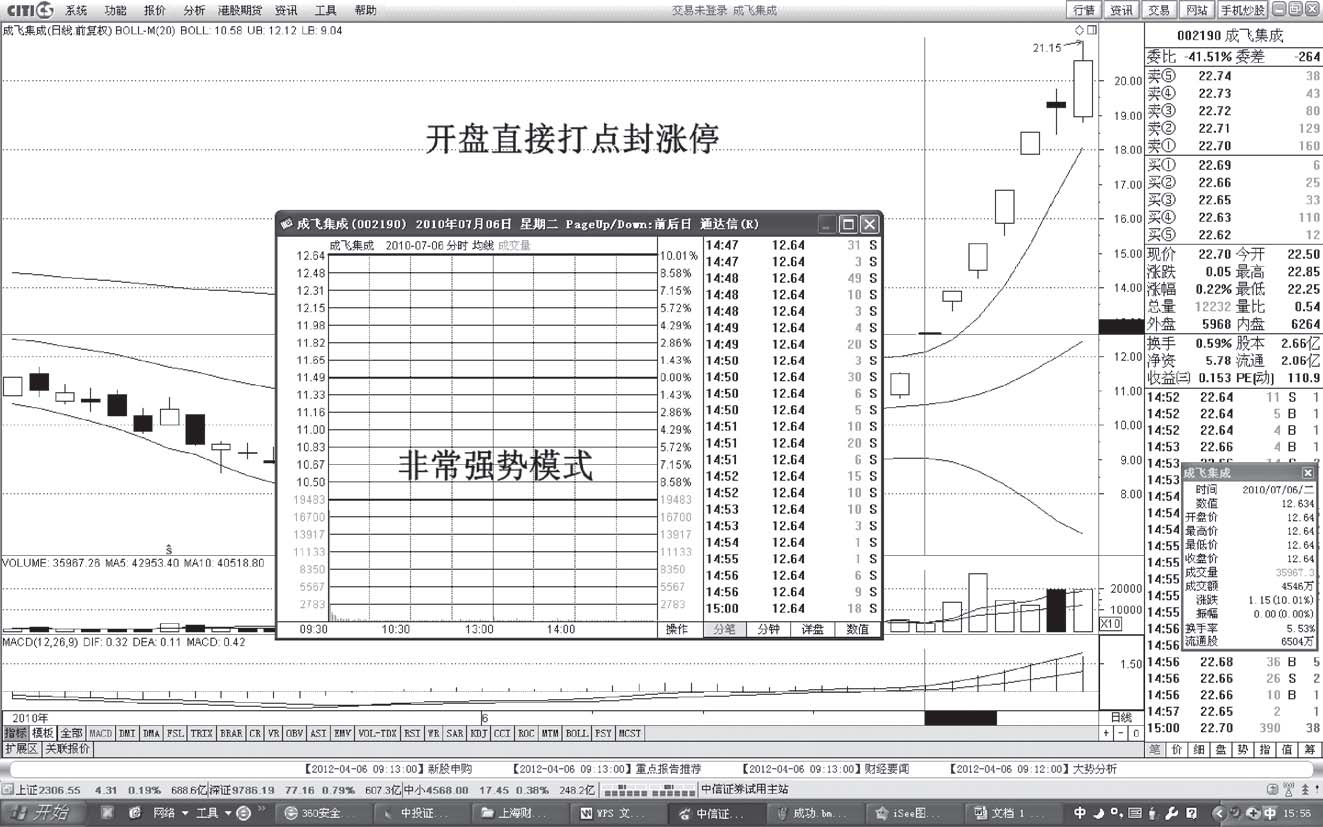
Task: Open the 操作 menu in the popup
Action: (x=678, y=630)
